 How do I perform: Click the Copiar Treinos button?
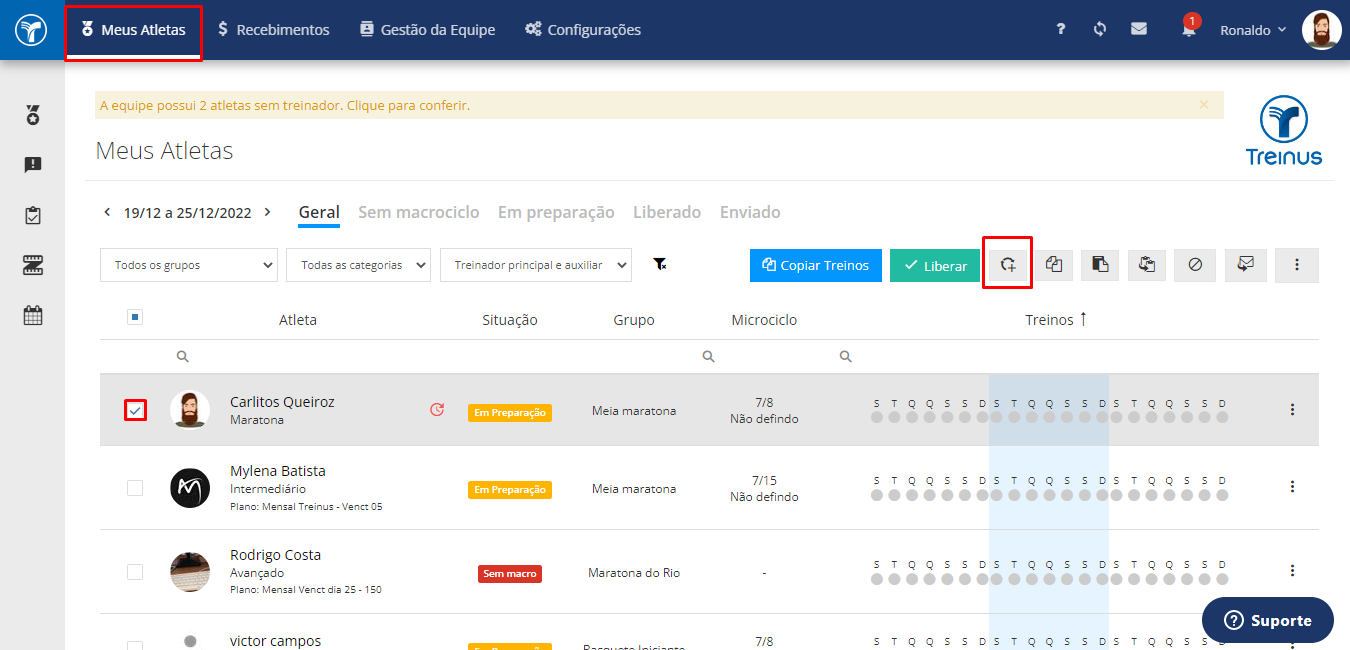pos(816,265)
